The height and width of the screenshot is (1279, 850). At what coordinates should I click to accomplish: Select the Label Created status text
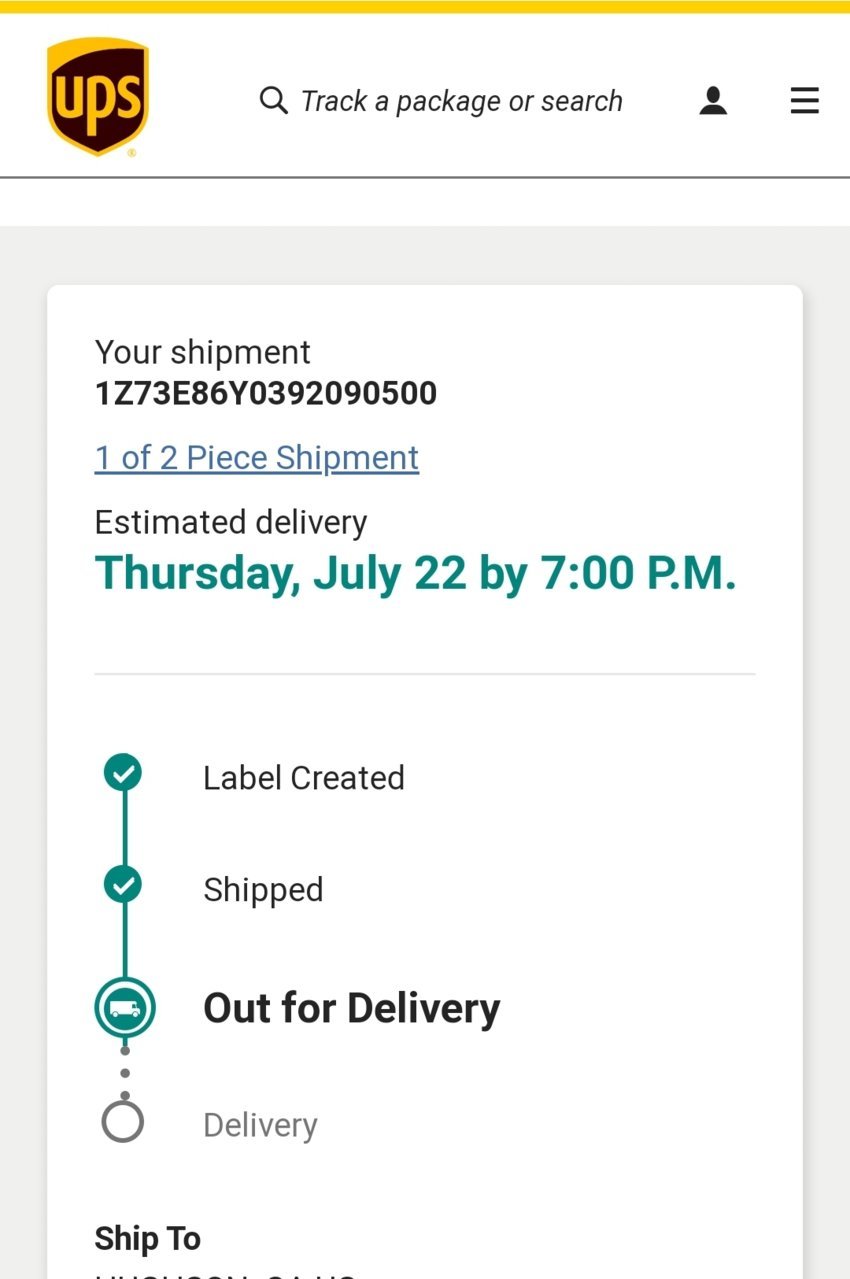coord(304,778)
